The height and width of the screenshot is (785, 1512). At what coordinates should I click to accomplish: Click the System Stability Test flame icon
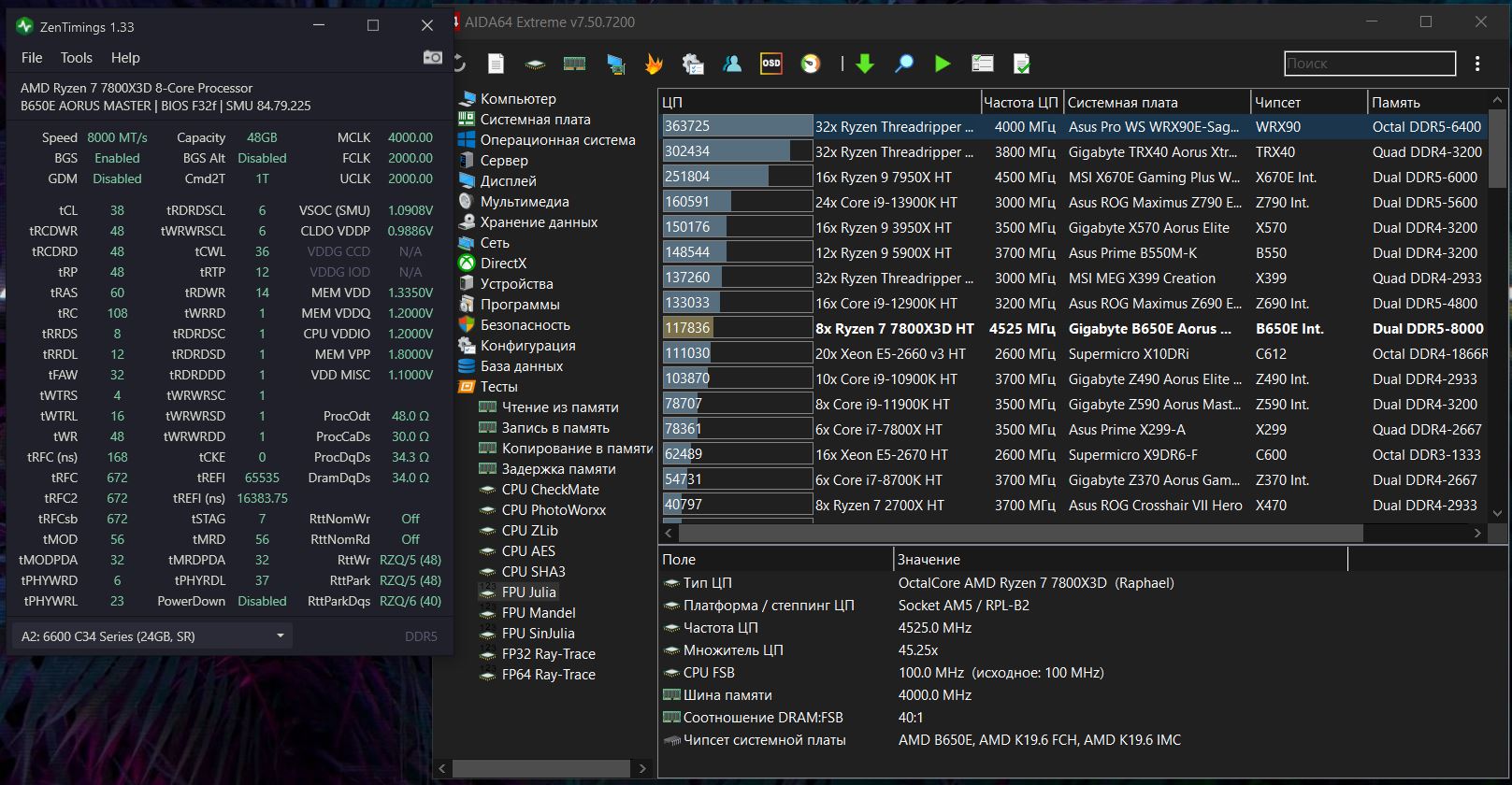(654, 64)
